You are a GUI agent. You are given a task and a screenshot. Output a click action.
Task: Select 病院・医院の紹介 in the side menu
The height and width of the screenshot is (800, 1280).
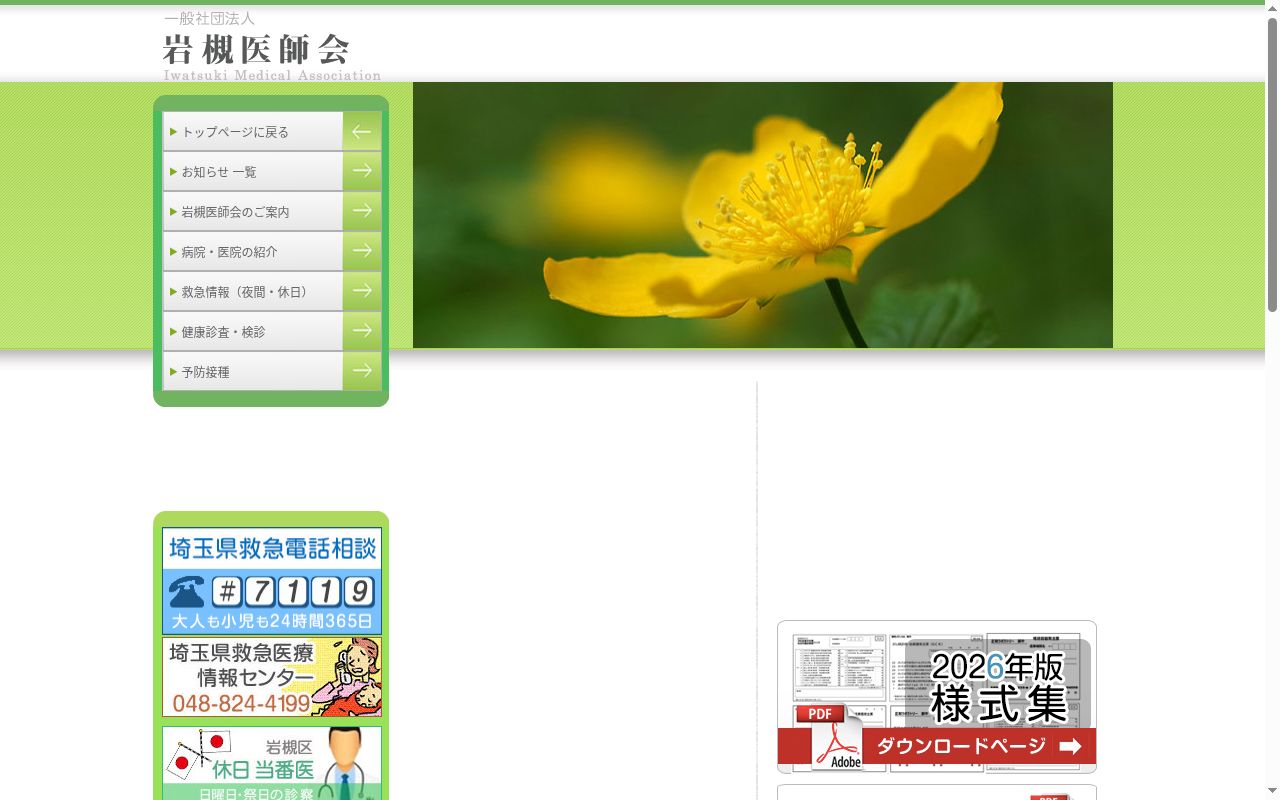click(272, 251)
